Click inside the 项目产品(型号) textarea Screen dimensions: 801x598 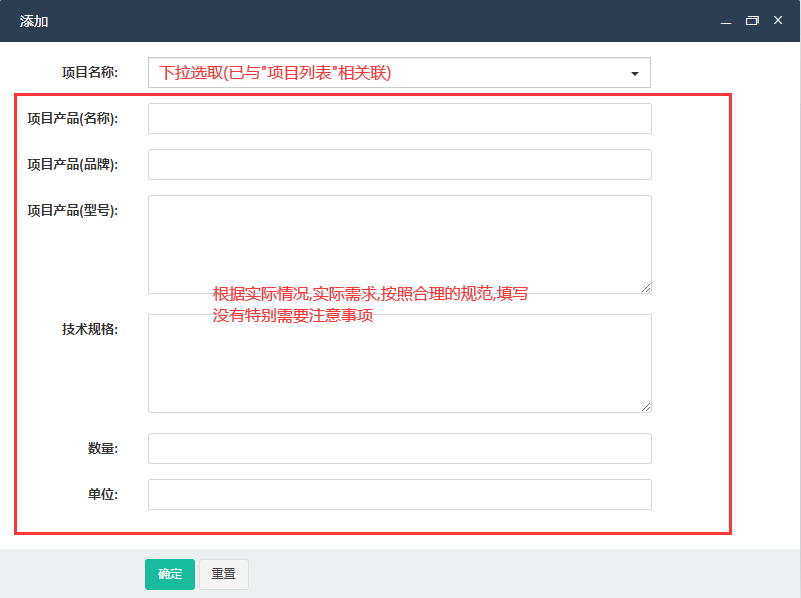pos(399,244)
